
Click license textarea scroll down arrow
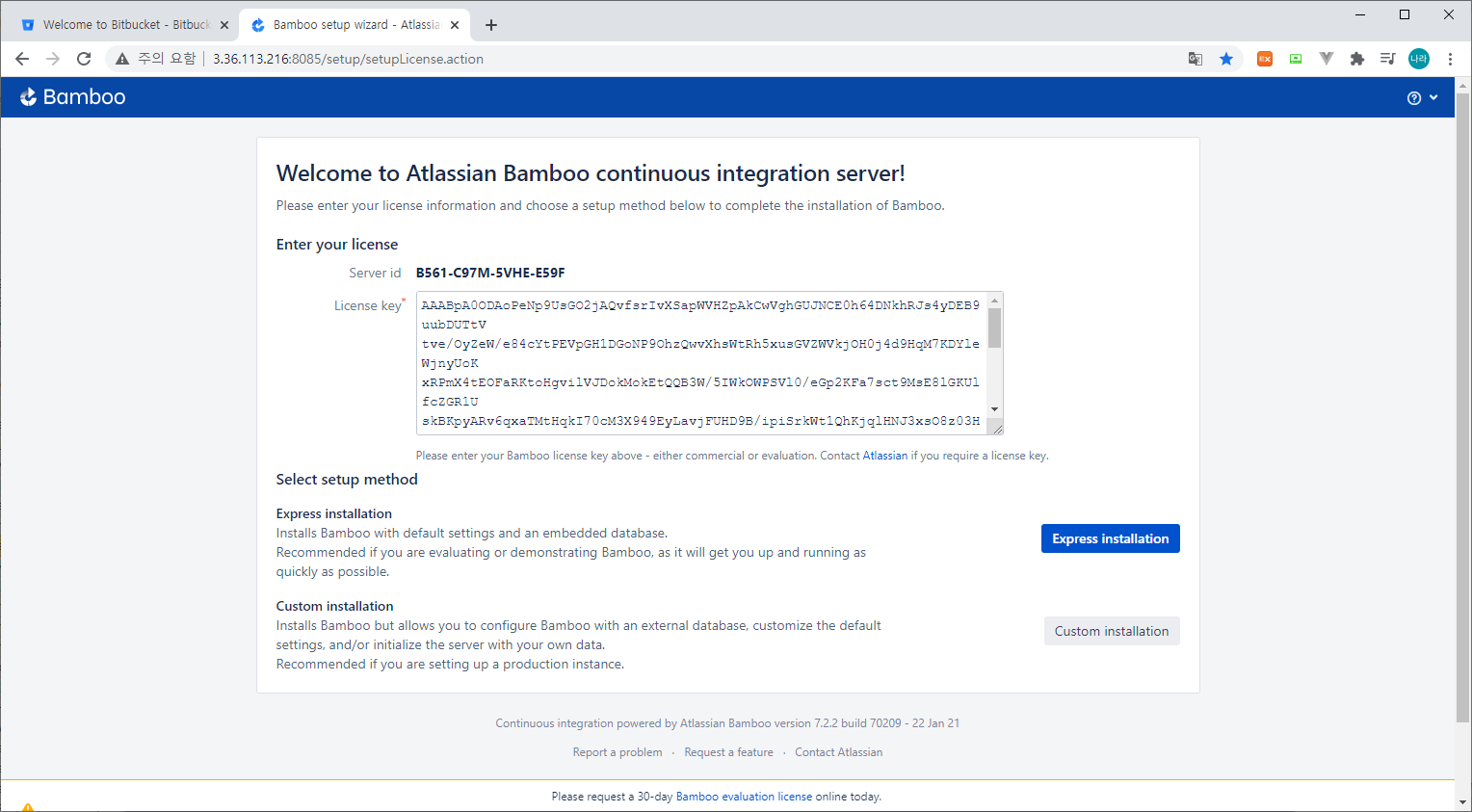coord(995,409)
